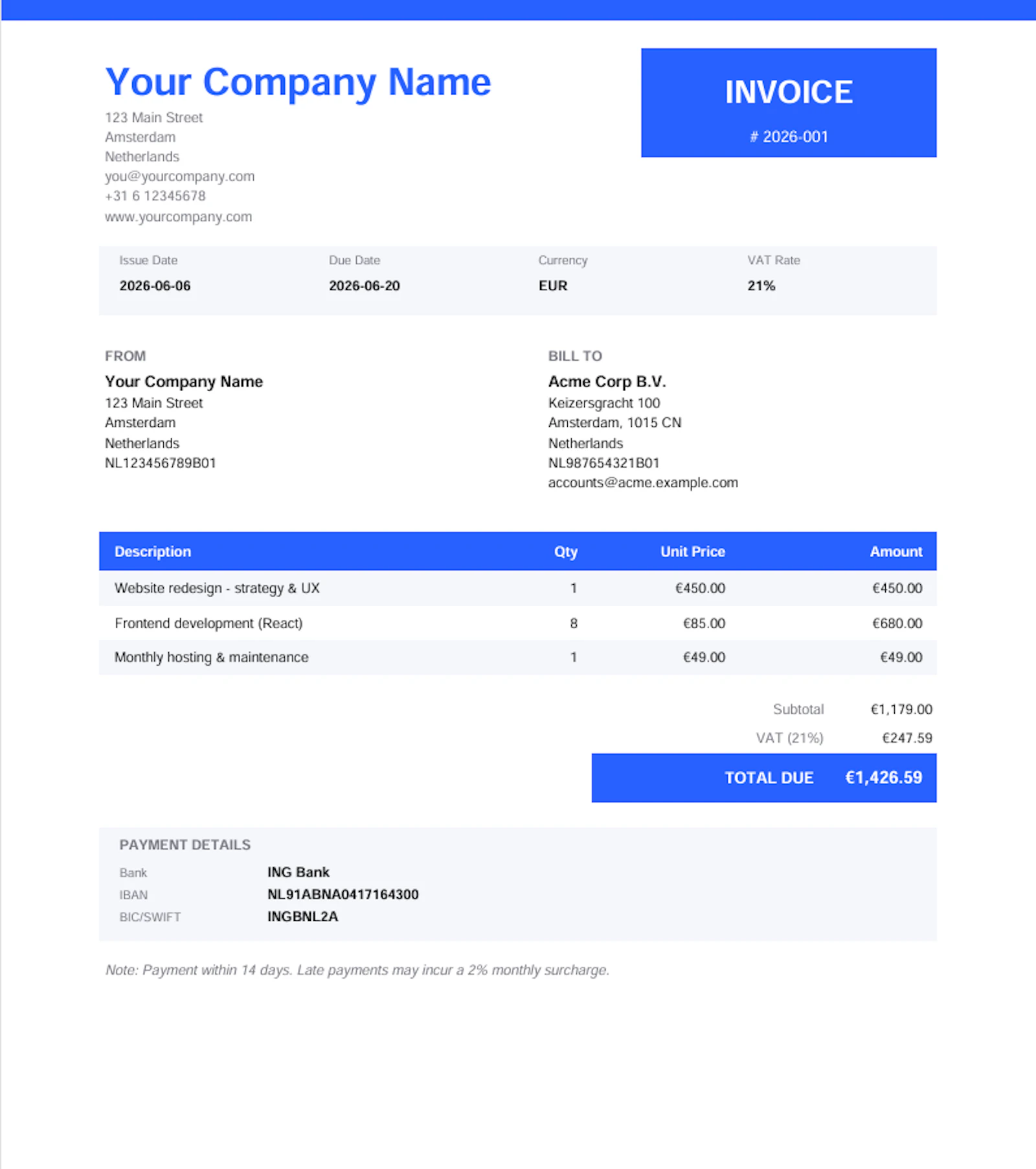Viewport: 1036px width, 1169px height.
Task: Click bold 'Your Company Name' under FROM
Action: pos(183,381)
